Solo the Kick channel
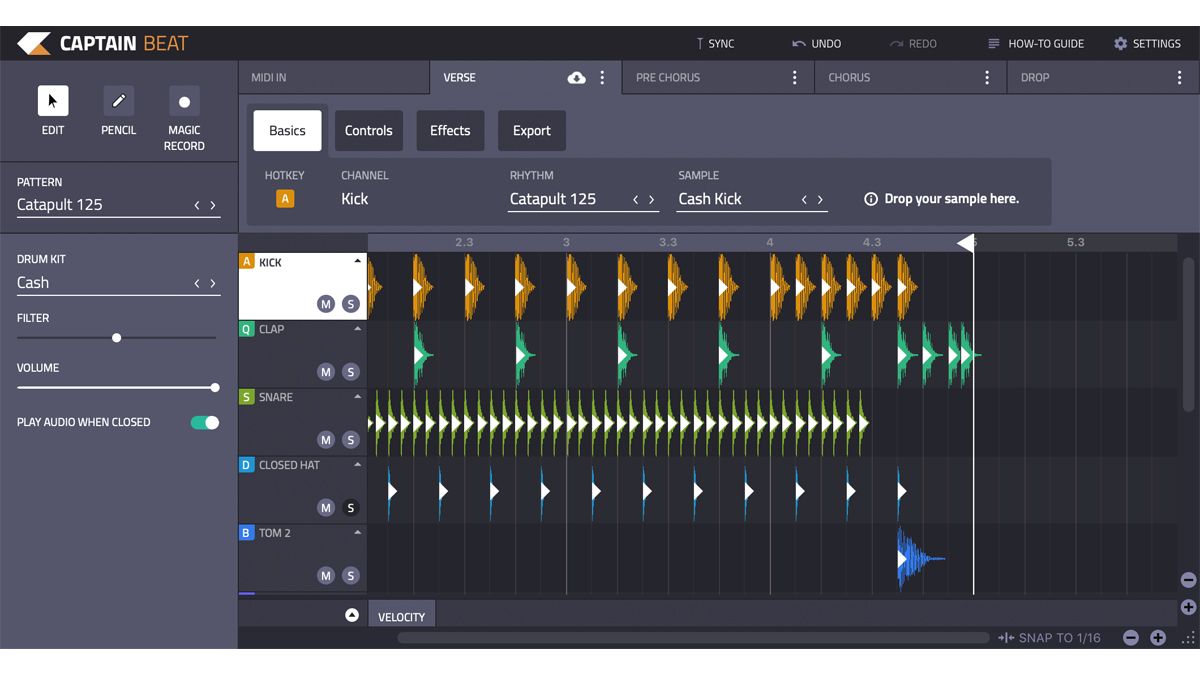 (x=350, y=304)
